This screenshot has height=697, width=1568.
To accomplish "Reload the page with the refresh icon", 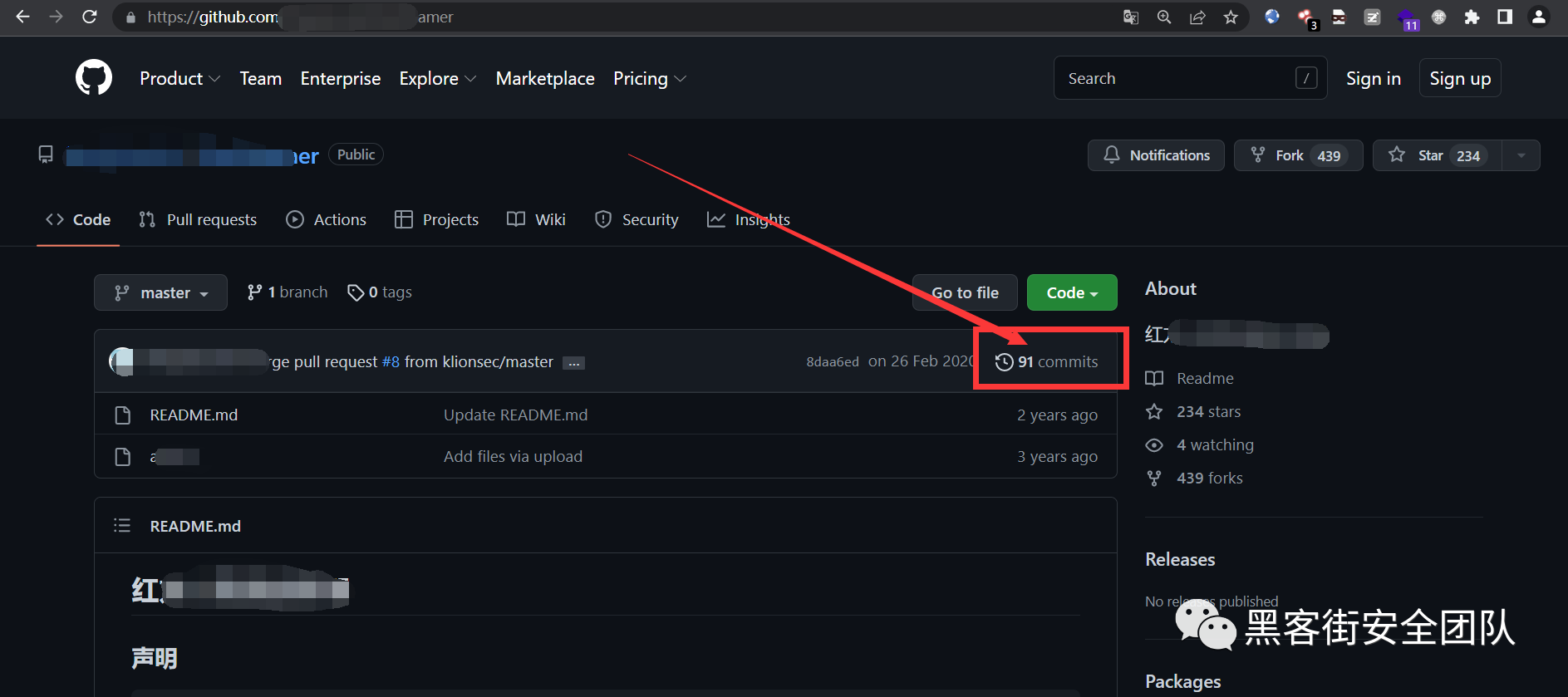I will [90, 17].
